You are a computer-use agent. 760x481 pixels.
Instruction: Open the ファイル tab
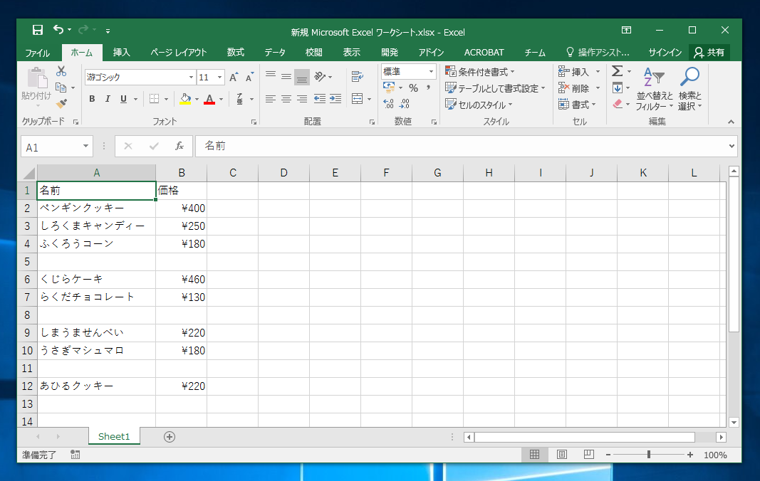(37, 52)
